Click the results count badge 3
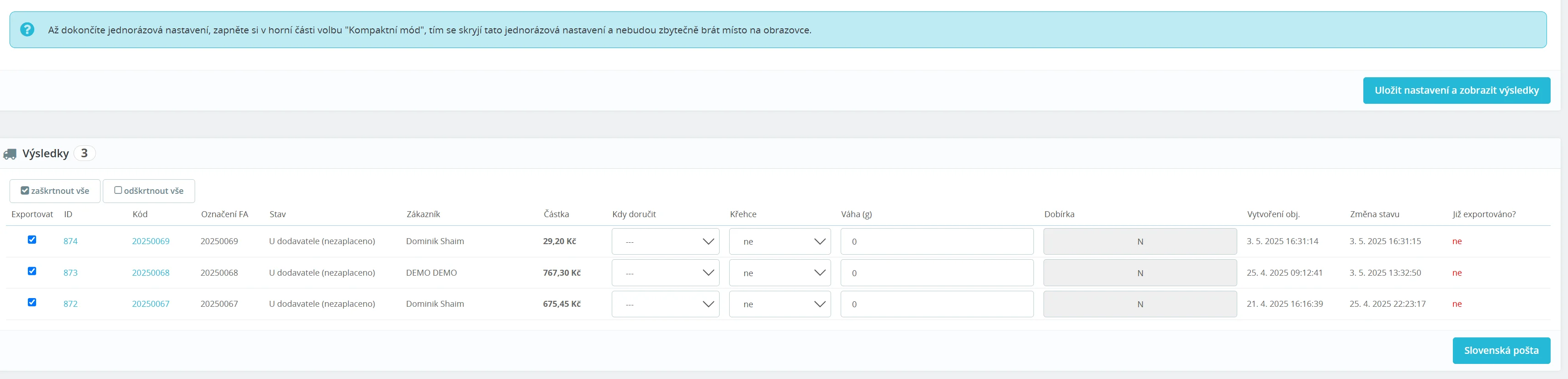The height and width of the screenshot is (379, 1568). 84,153
